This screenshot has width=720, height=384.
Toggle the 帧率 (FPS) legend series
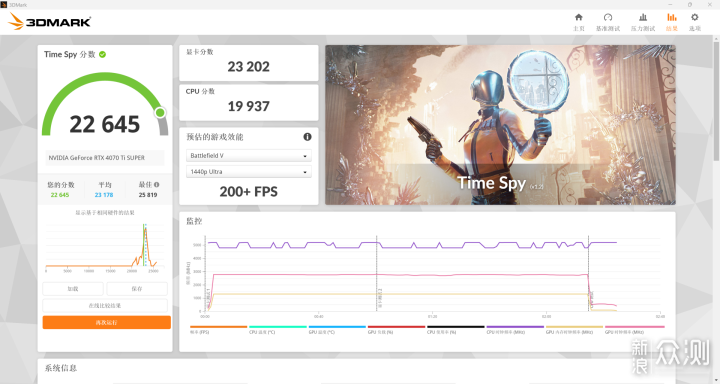coord(218,329)
